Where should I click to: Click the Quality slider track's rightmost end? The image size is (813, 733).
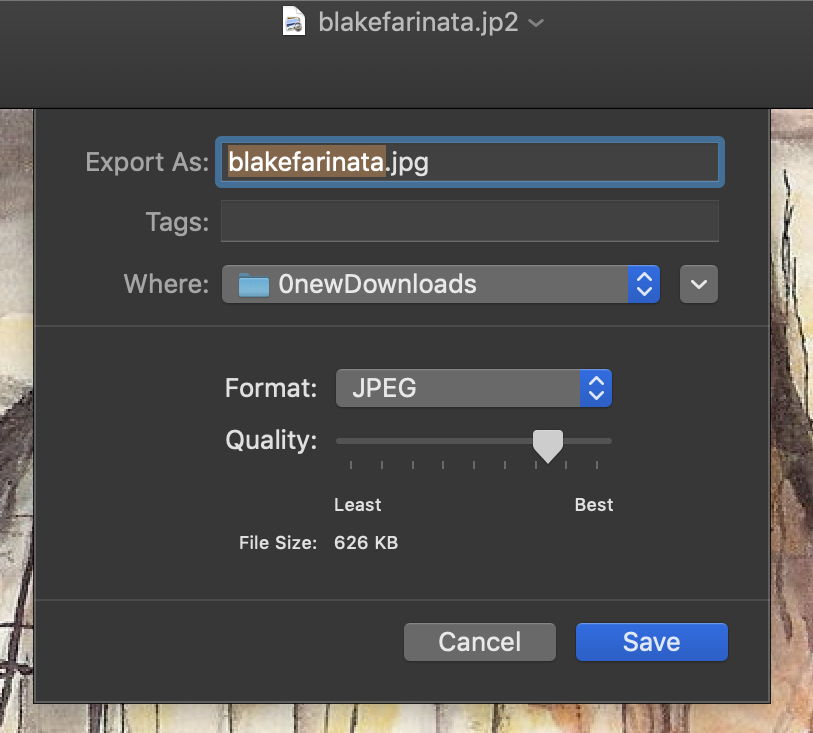tap(608, 440)
